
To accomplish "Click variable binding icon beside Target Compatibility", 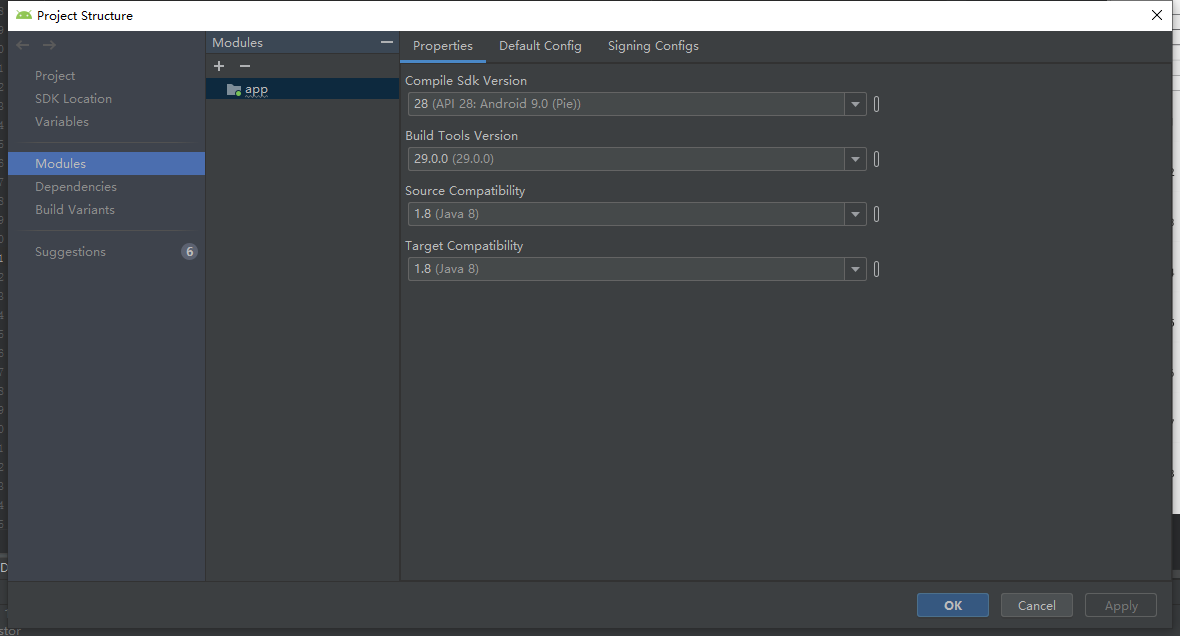I will click(877, 269).
